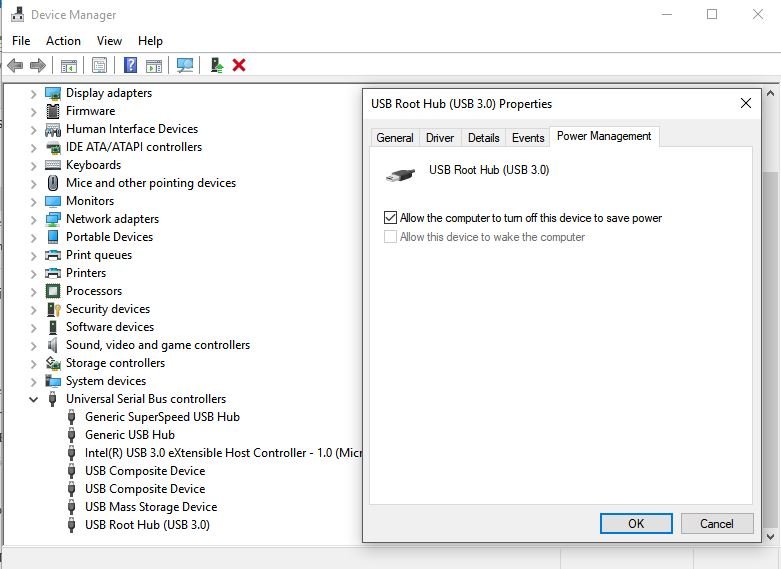The height and width of the screenshot is (569, 781).
Task: Expand the Network adapters node
Action: coord(33,220)
